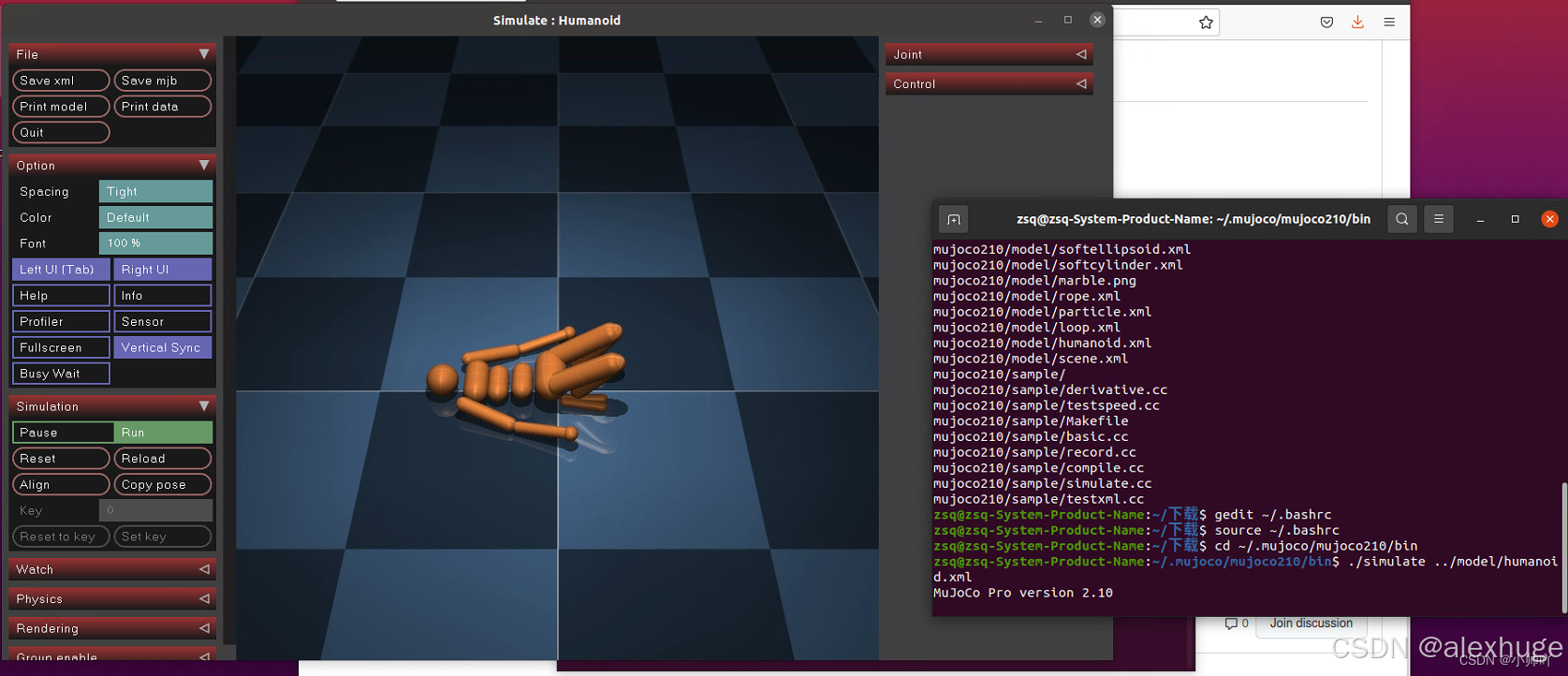Change Font size from 100 %

click(x=155, y=243)
